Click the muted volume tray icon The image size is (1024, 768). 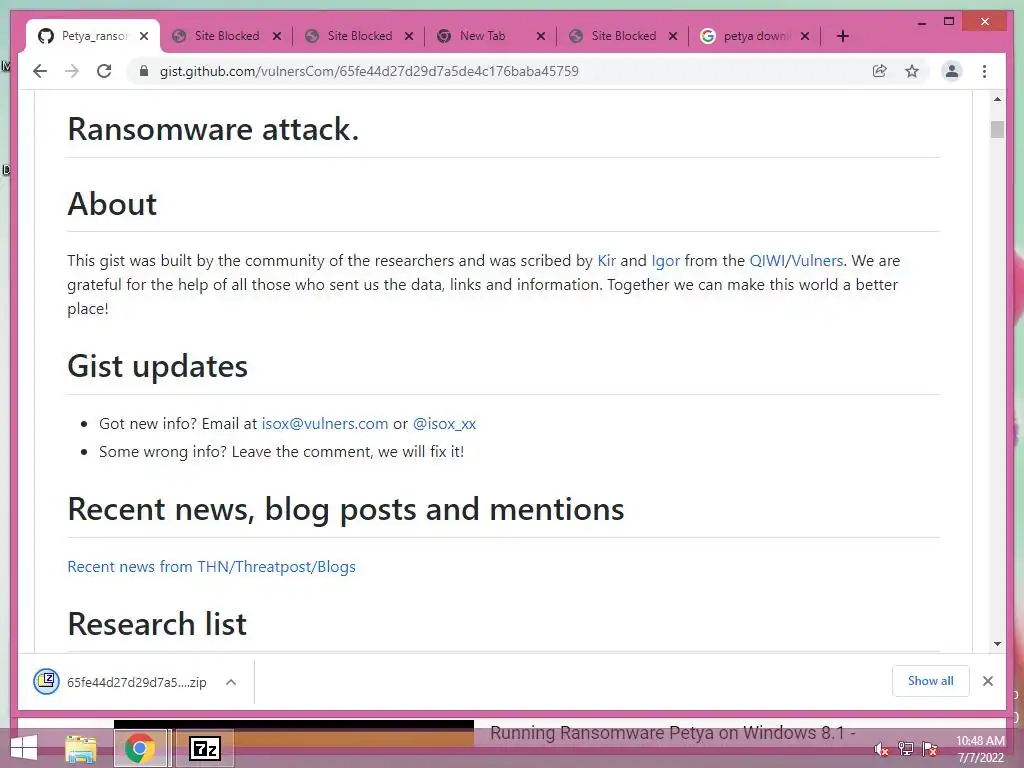(882, 750)
